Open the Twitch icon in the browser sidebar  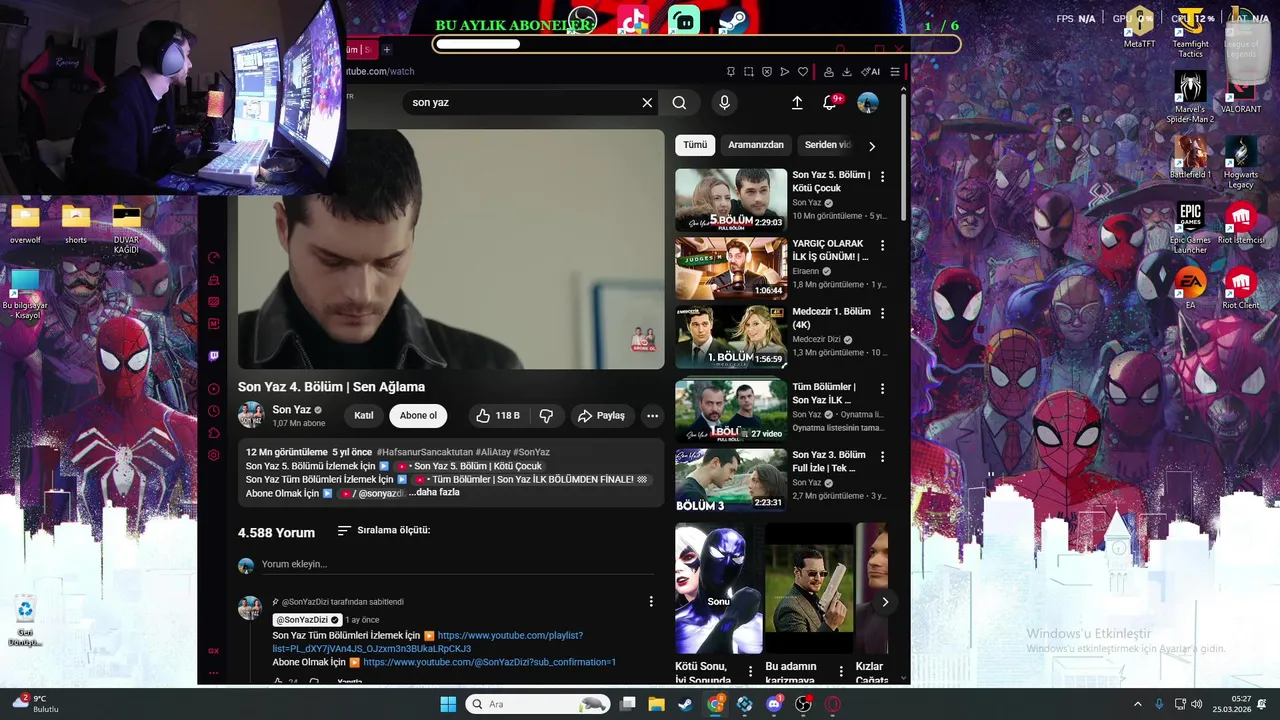pyautogui.click(x=213, y=356)
